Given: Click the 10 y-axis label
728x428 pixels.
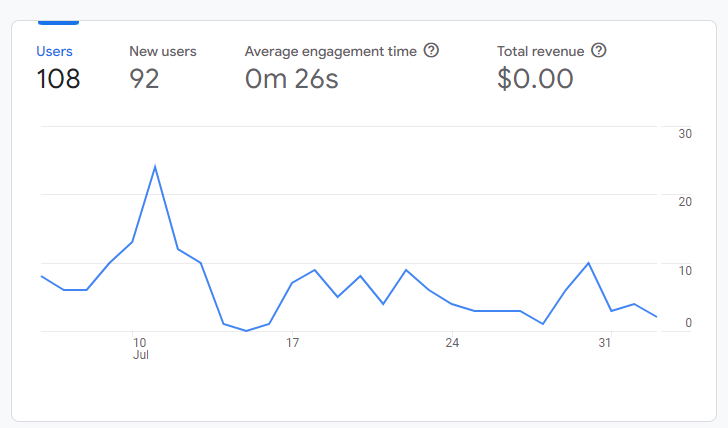Looking at the screenshot, I should coord(685,271).
